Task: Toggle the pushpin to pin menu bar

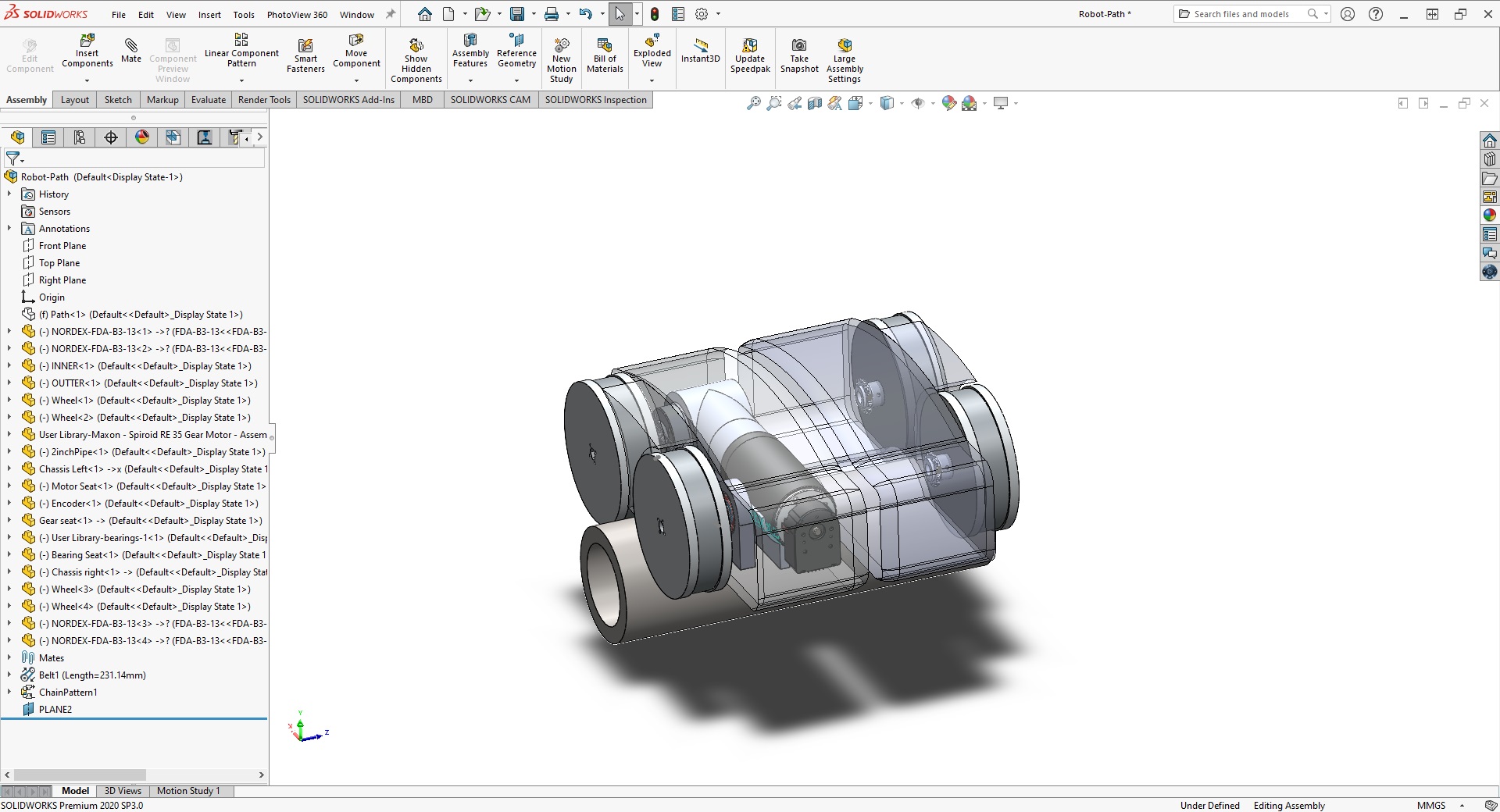Action: (x=391, y=14)
